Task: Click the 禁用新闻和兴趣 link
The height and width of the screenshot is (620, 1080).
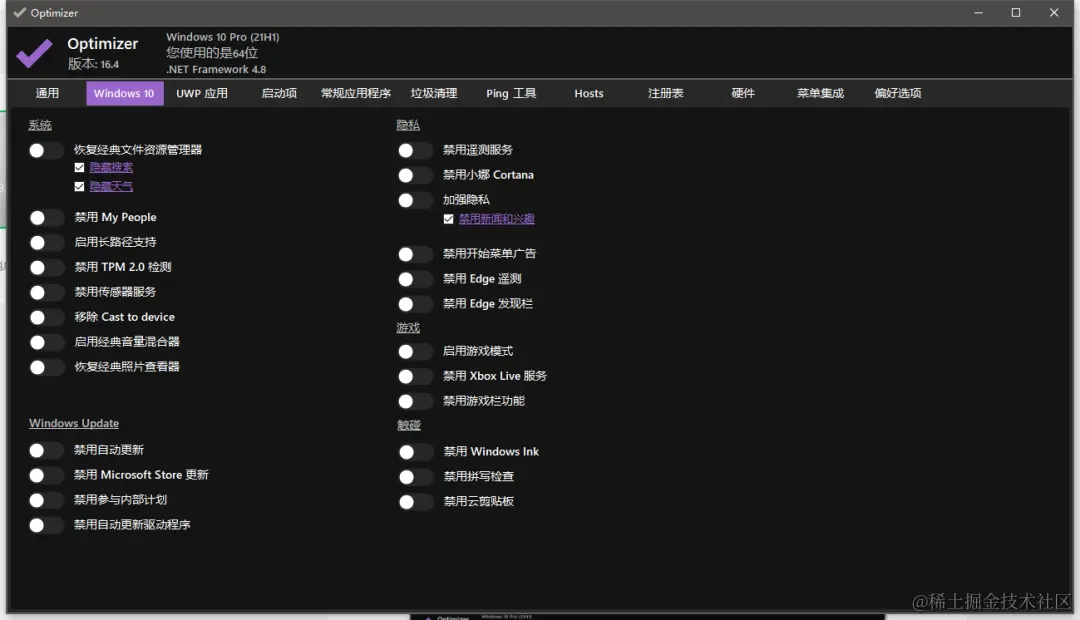Action: coord(497,219)
